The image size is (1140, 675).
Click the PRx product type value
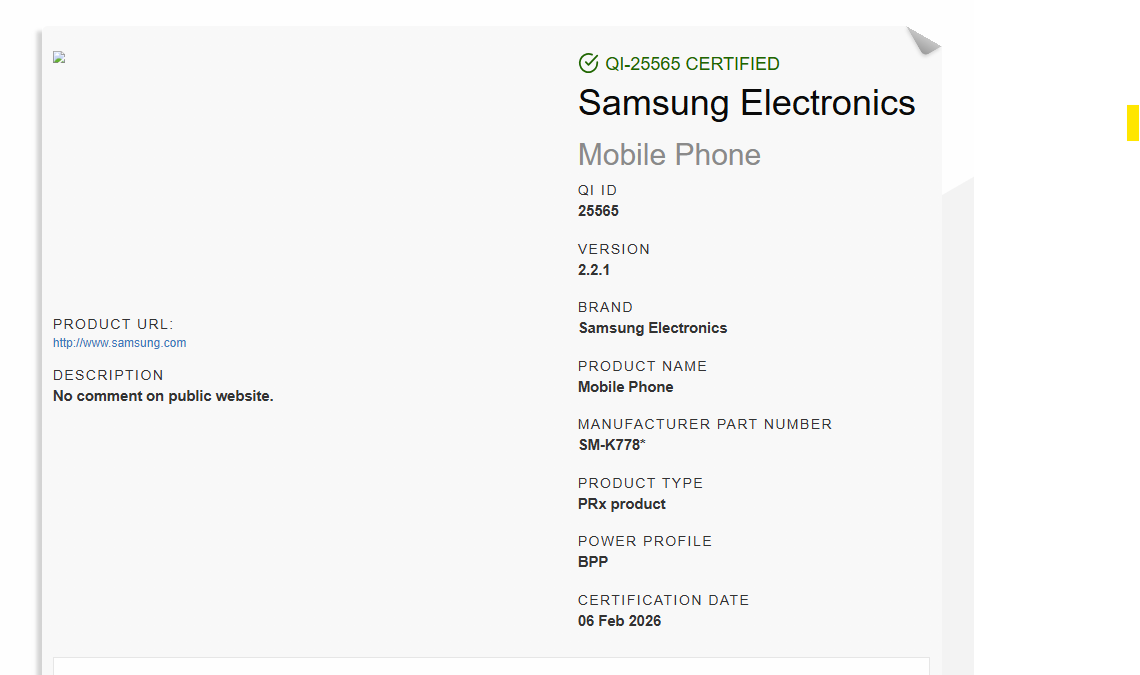tap(621, 504)
